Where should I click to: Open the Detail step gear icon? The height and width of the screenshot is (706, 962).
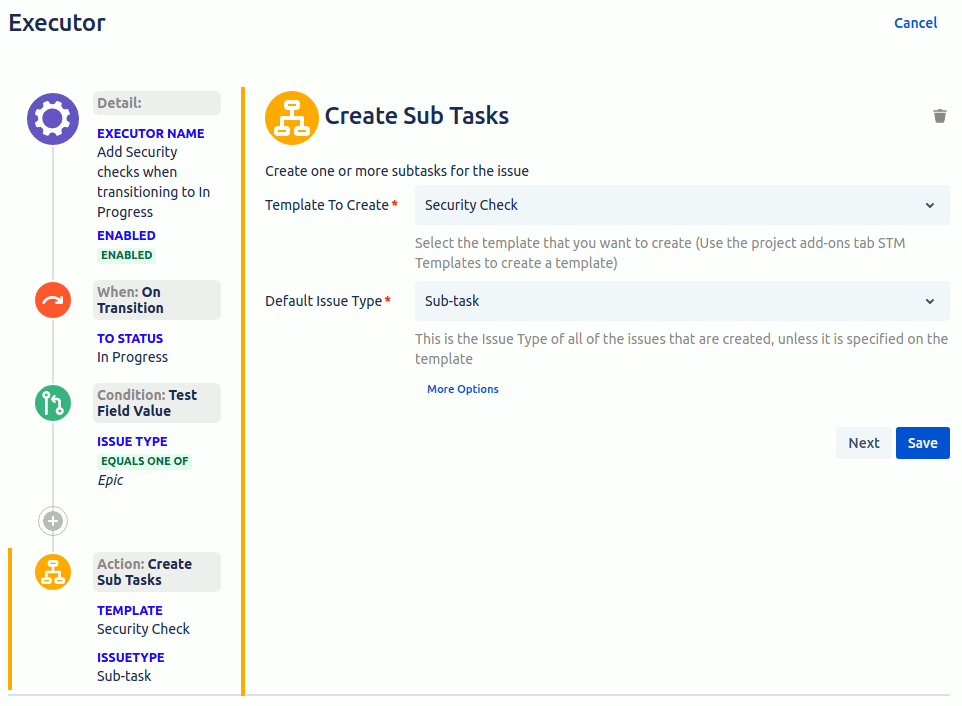(x=52, y=118)
